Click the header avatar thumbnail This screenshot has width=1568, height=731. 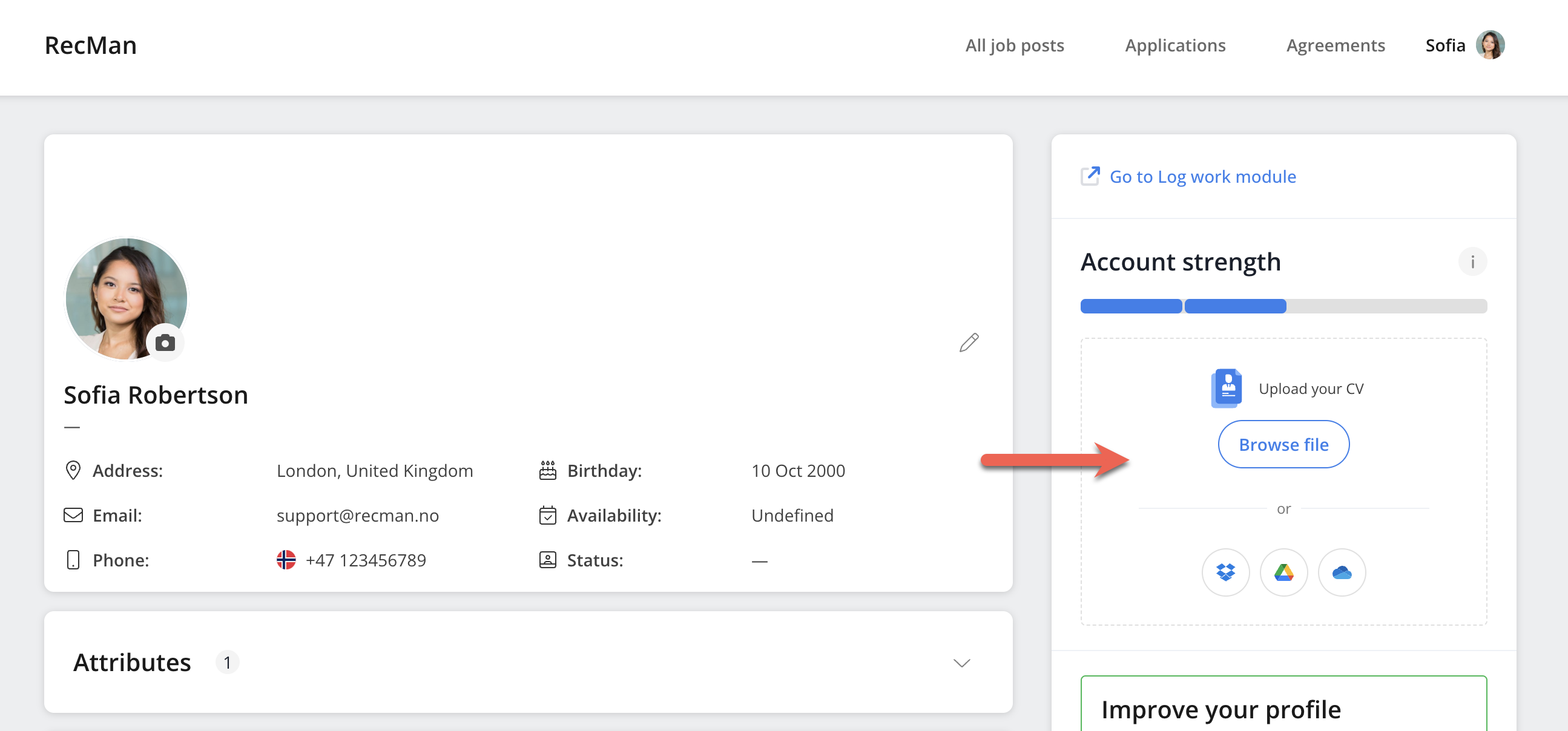(x=1489, y=45)
